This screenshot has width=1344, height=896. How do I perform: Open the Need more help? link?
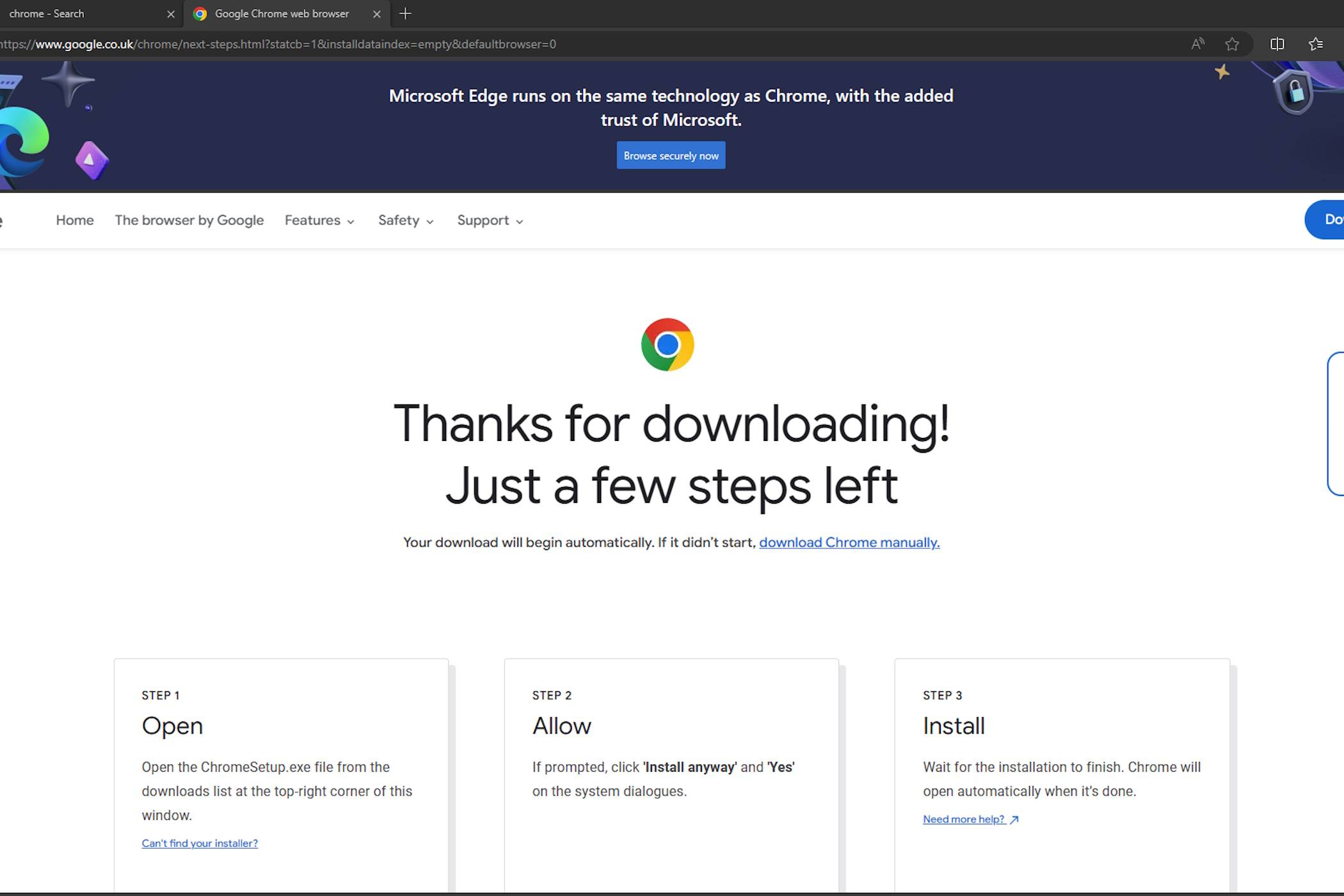[x=970, y=819]
